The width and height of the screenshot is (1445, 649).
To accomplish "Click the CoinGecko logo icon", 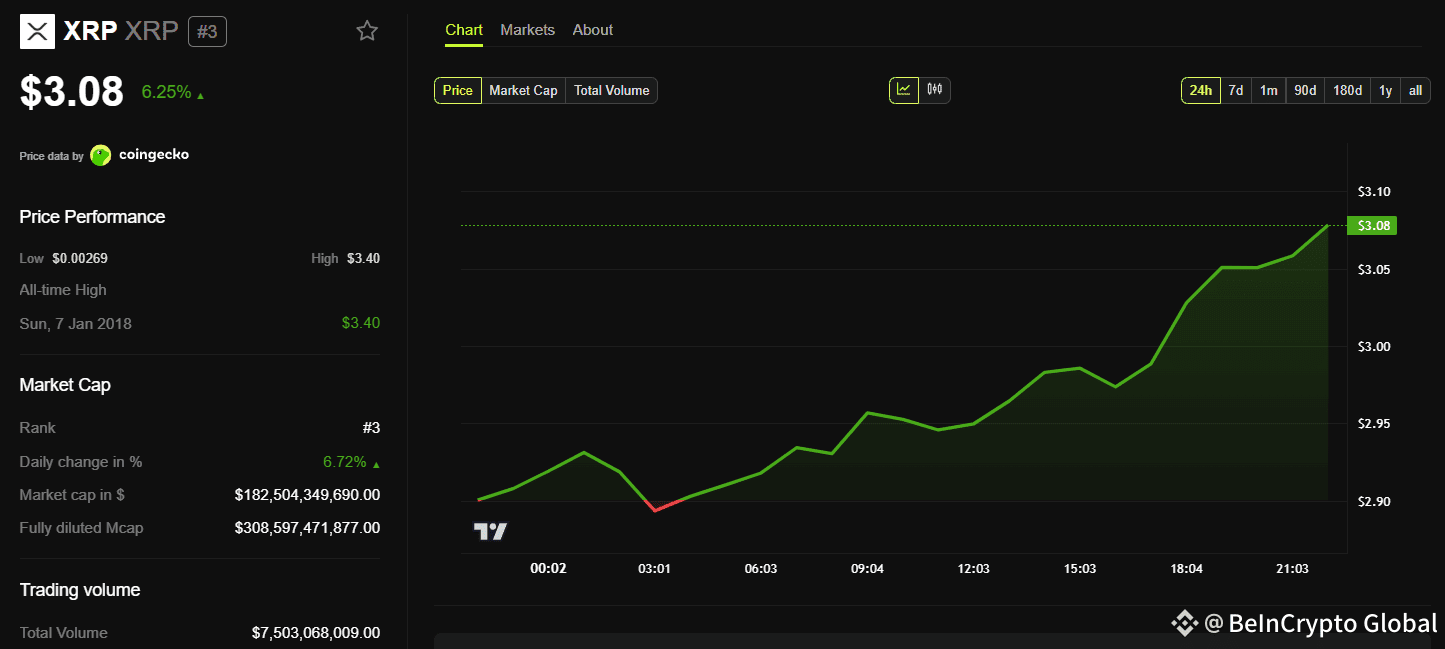I will pyautogui.click(x=101, y=155).
